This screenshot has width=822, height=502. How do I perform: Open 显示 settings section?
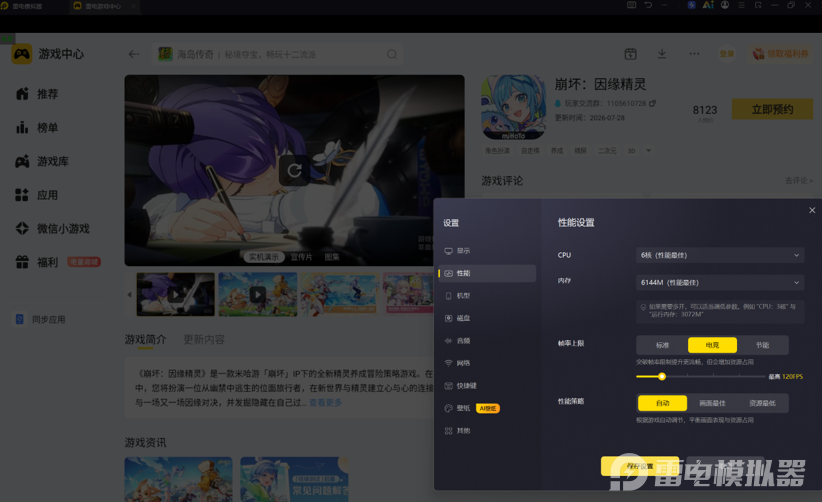487,251
